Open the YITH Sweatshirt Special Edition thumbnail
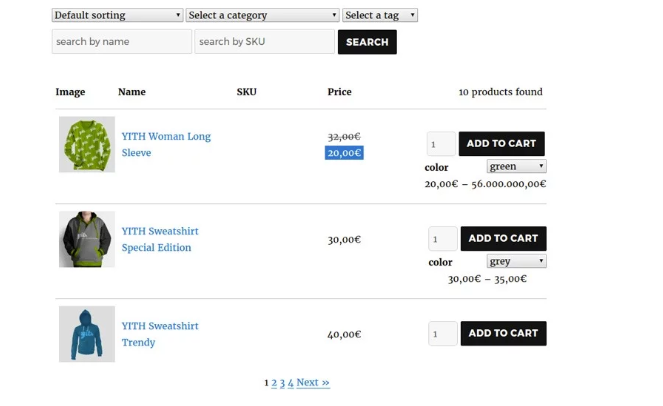Viewport: 663px width, 406px height. (x=87, y=239)
